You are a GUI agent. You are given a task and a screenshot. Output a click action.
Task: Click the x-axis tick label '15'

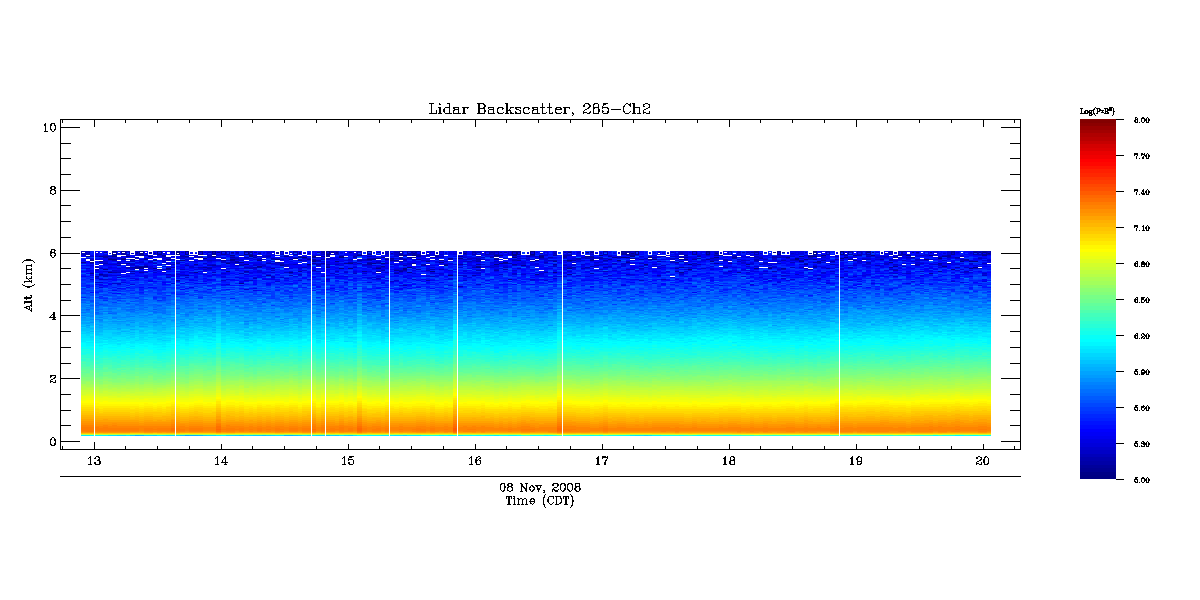(348, 461)
